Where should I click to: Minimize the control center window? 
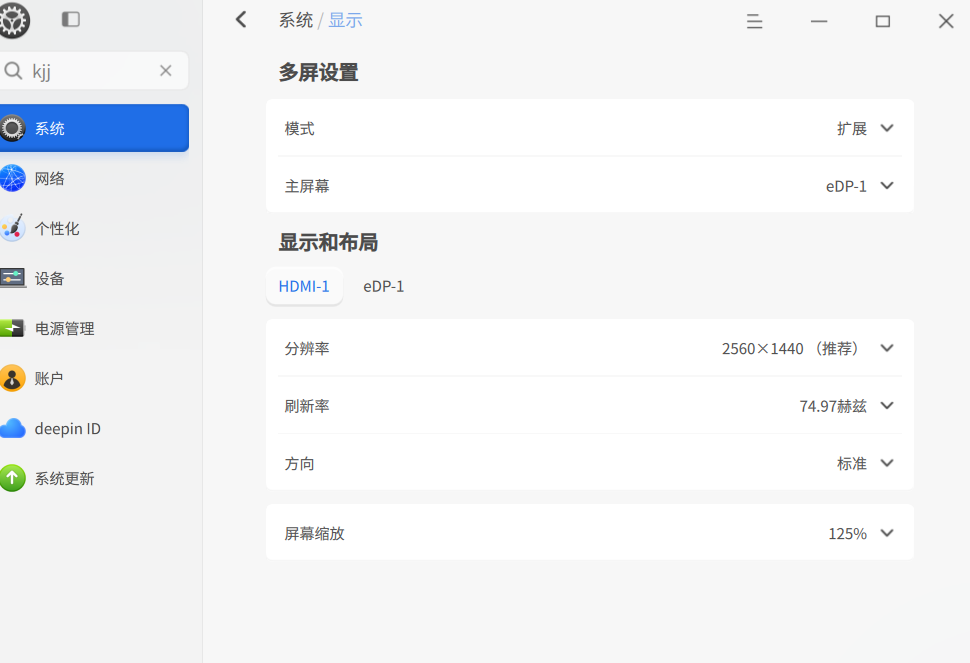click(819, 21)
